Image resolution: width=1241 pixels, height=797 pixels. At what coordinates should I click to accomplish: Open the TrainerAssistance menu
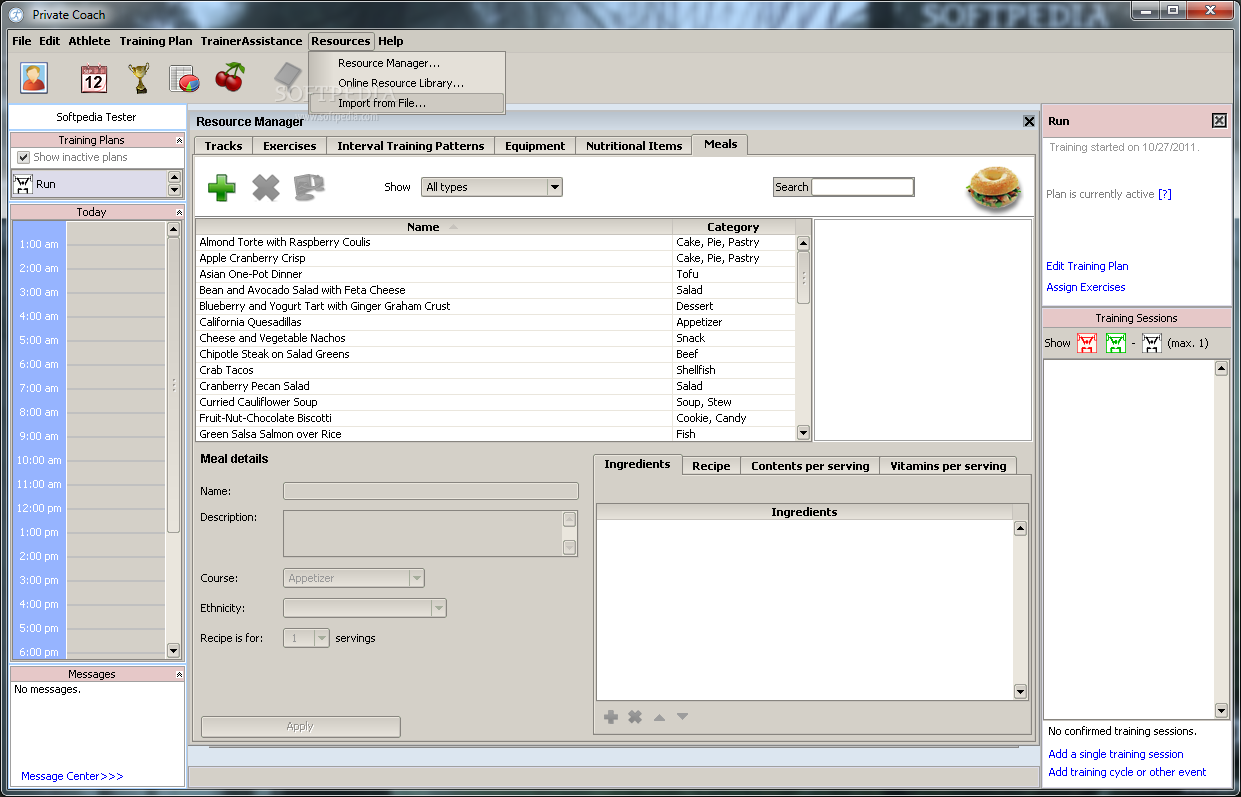(x=251, y=41)
